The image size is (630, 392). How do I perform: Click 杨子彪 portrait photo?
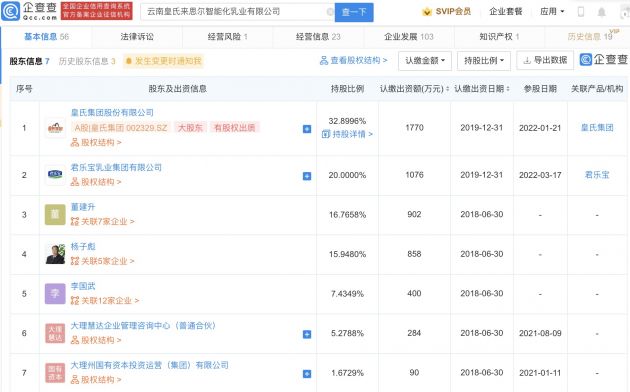[x=55, y=254]
